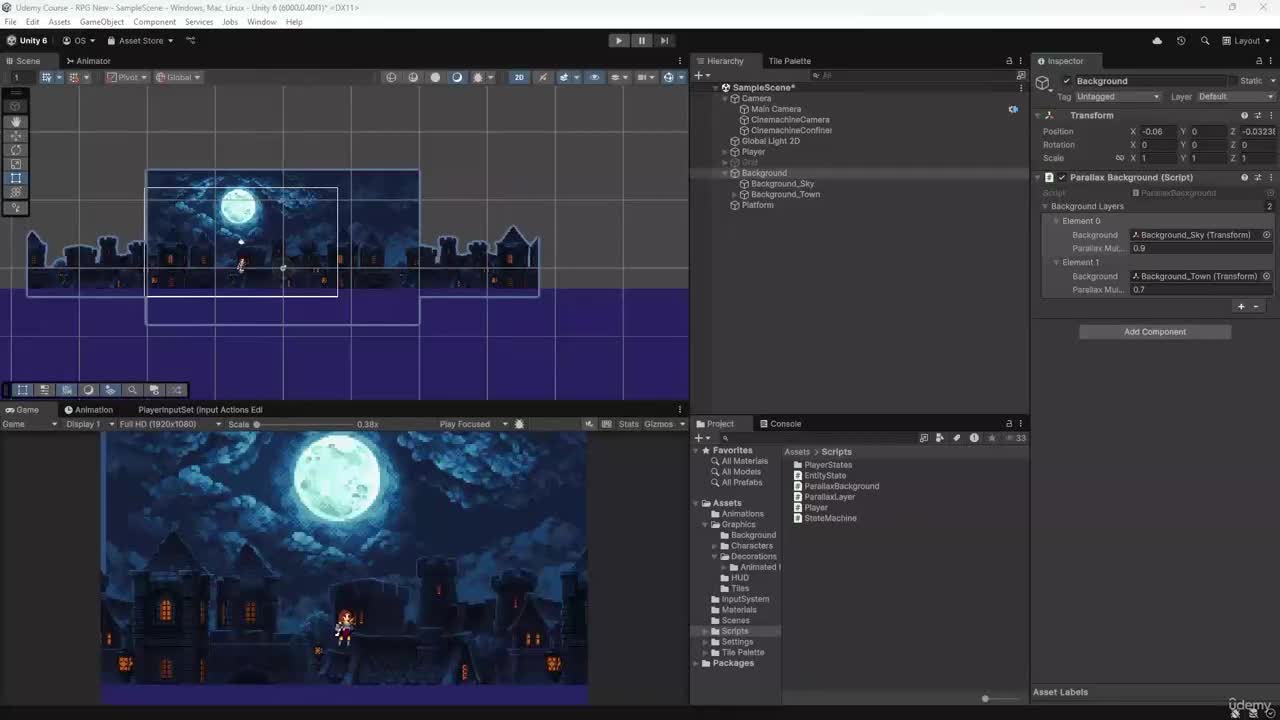
Task: Click the global Search magnifier icon
Action: point(1205,41)
